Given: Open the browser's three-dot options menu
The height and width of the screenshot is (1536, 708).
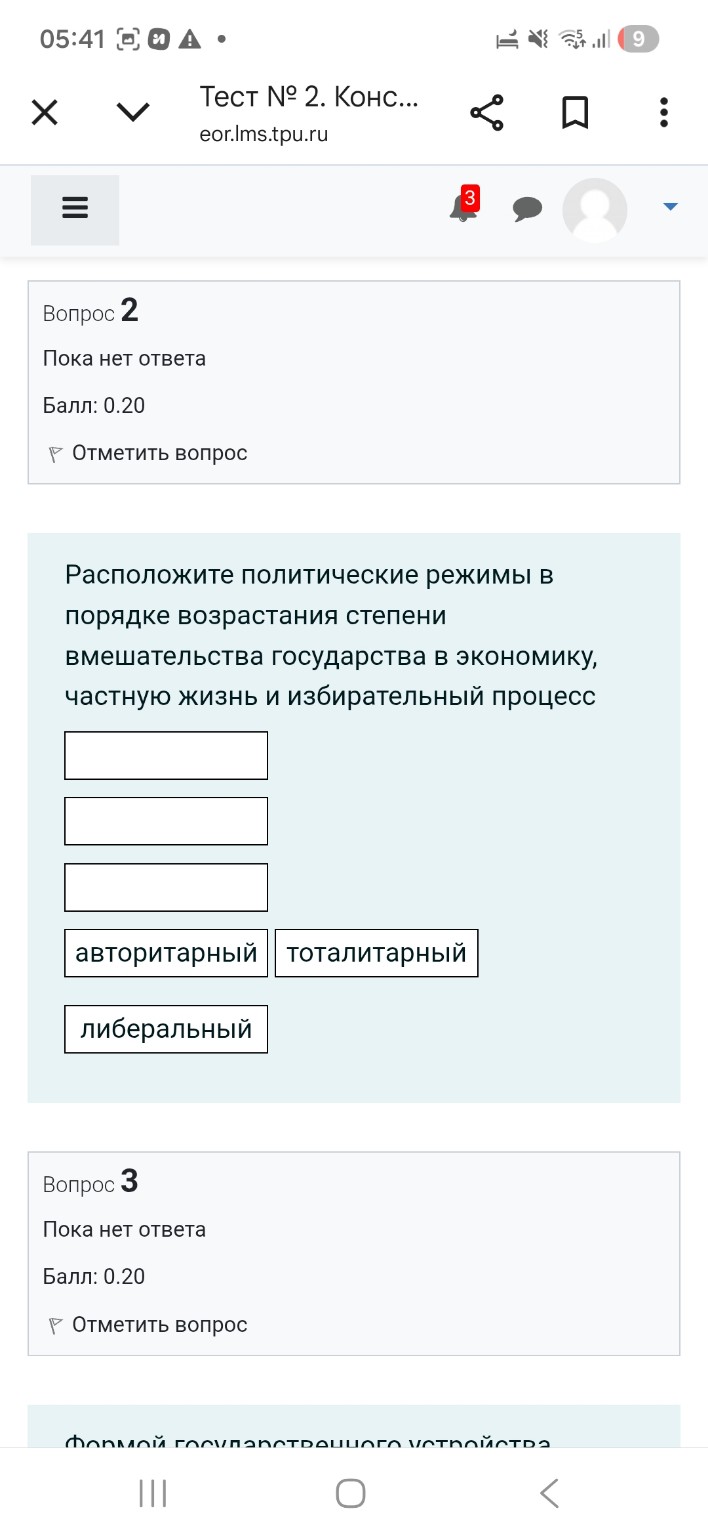Looking at the screenshot, I should [x=663, y=112].
